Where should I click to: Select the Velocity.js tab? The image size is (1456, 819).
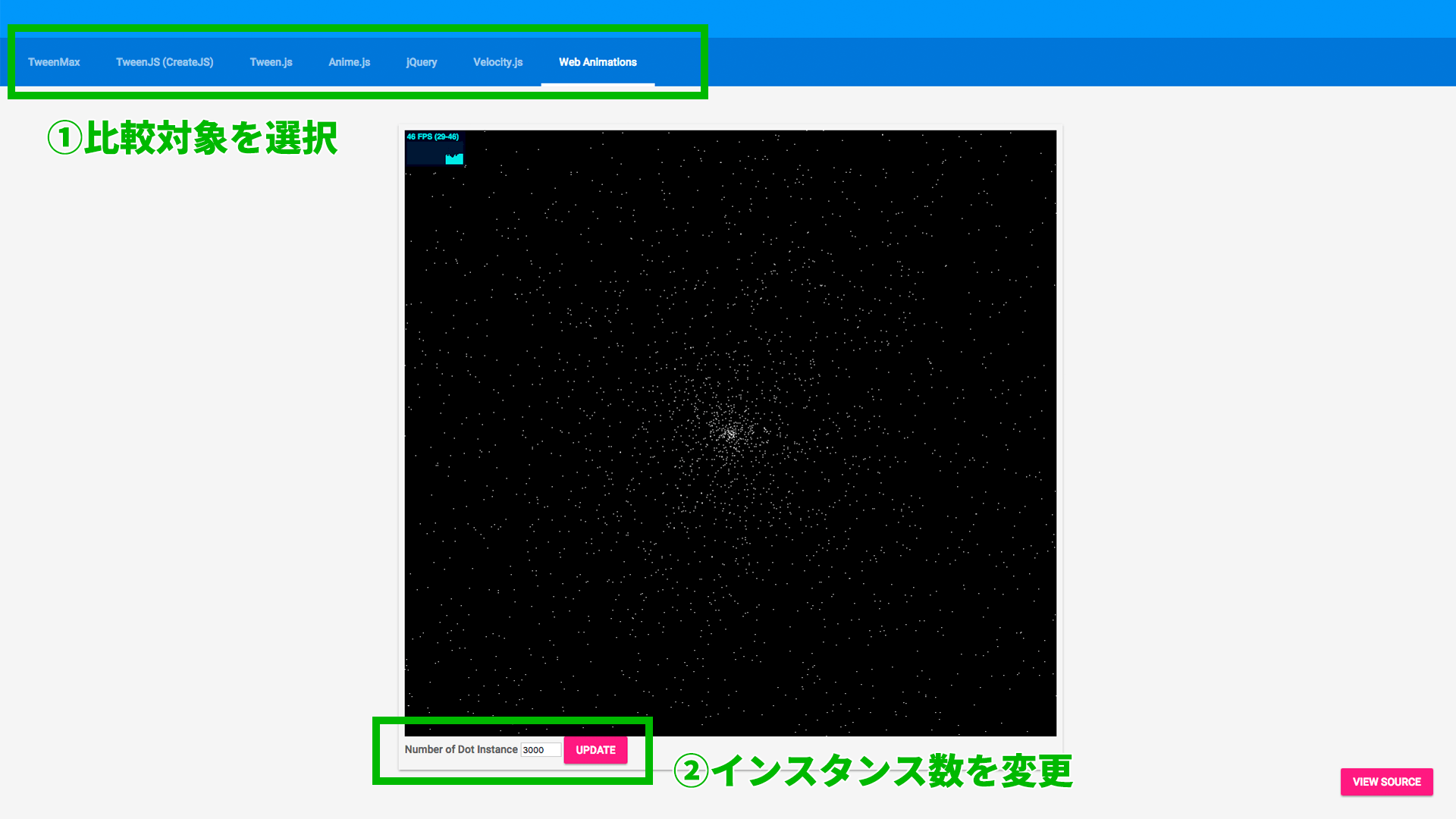(x=497, y=62)
